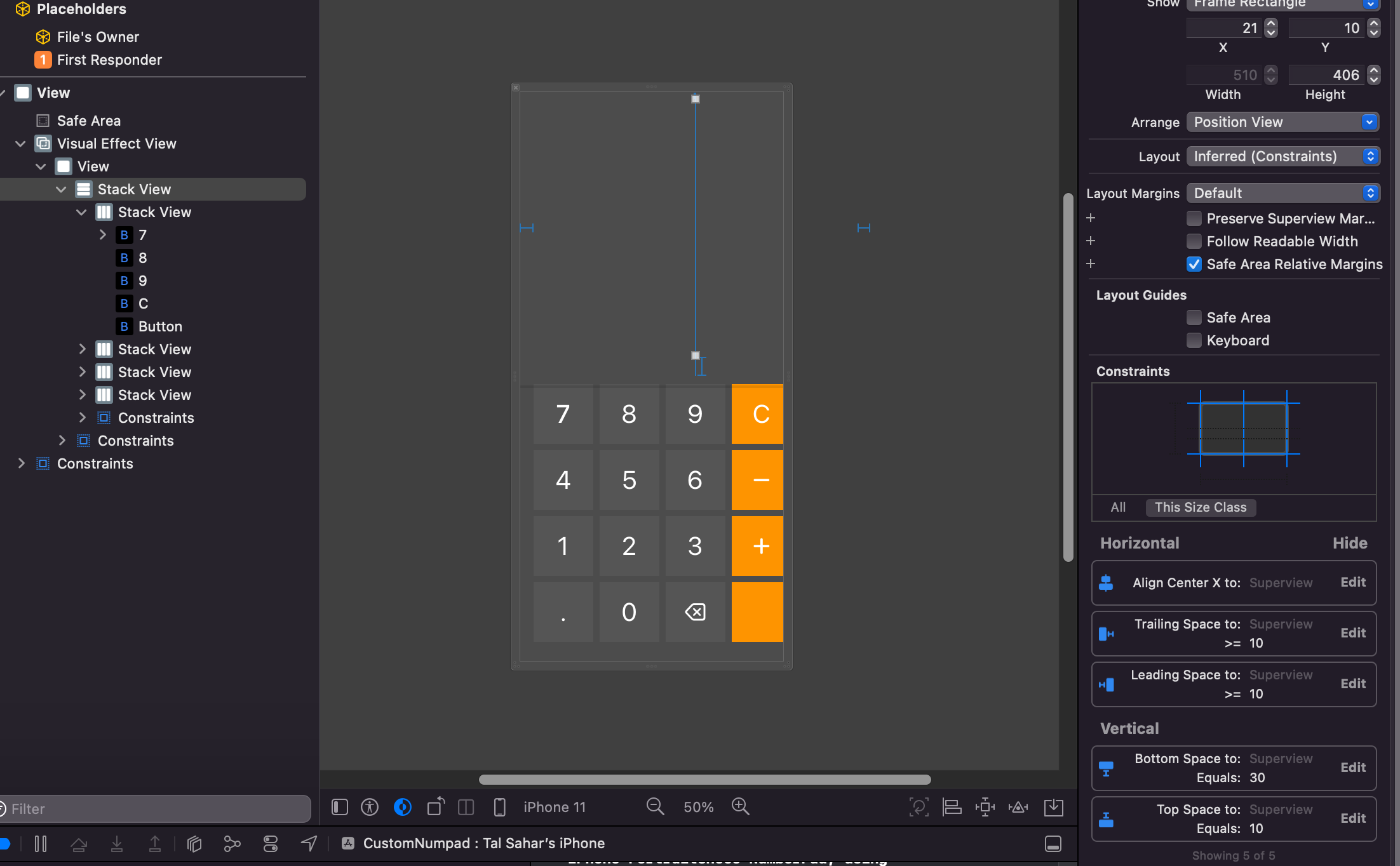
Task: Click the orange C button on canvas
Action: coord(757,414)
